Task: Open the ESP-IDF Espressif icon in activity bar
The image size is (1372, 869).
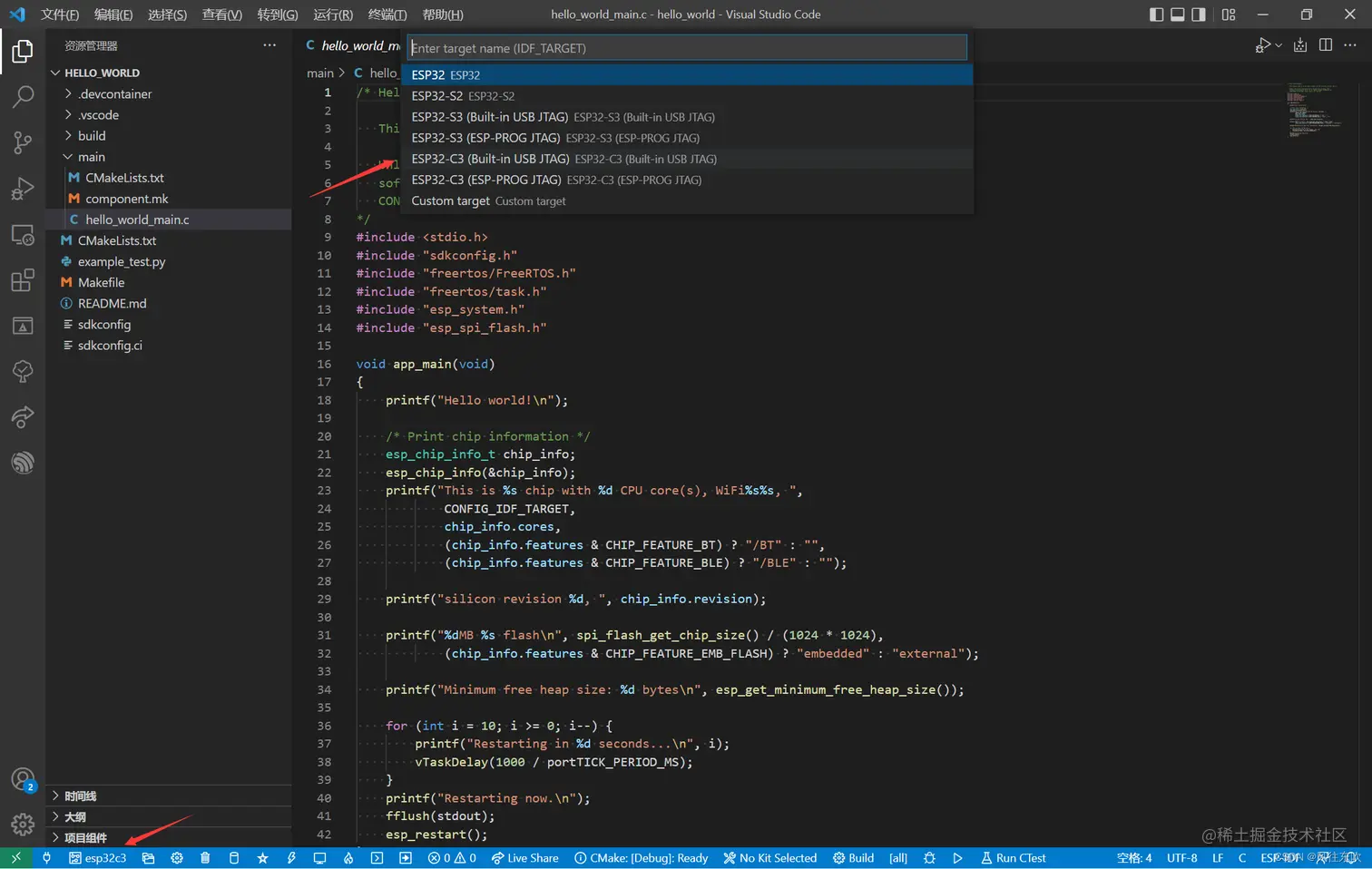Action: (x=23, y=463)
